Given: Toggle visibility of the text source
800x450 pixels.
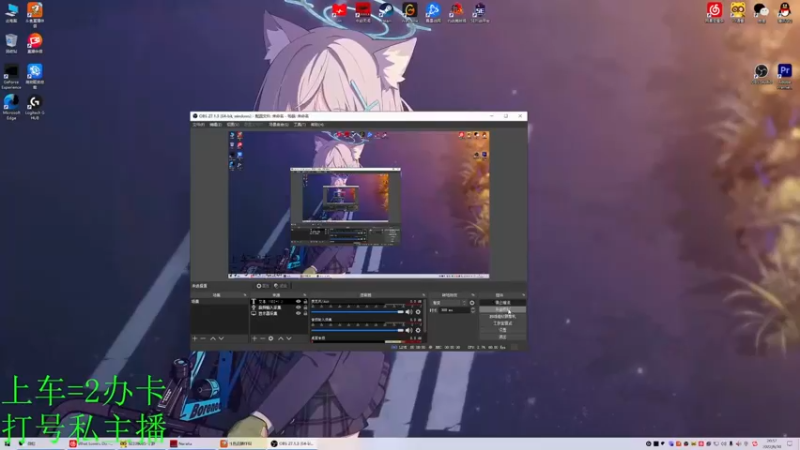Looking at the screenshot, I should tap(298, 302).
